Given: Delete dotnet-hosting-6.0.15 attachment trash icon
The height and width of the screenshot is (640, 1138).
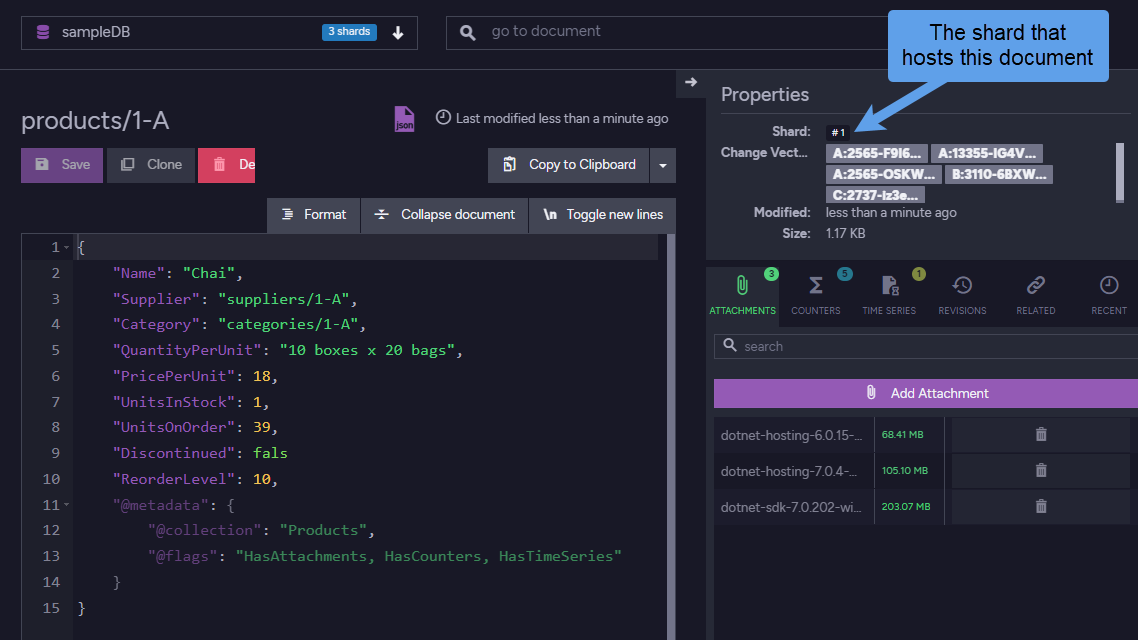Looking at the screenshot, I should click(1041, 435).
